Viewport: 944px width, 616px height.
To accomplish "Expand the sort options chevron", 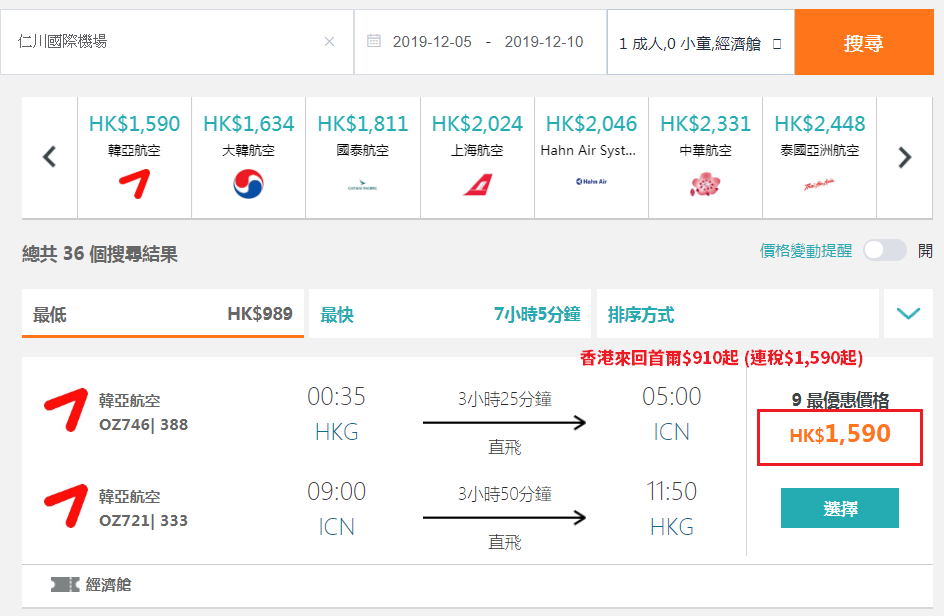I will 908,313.
